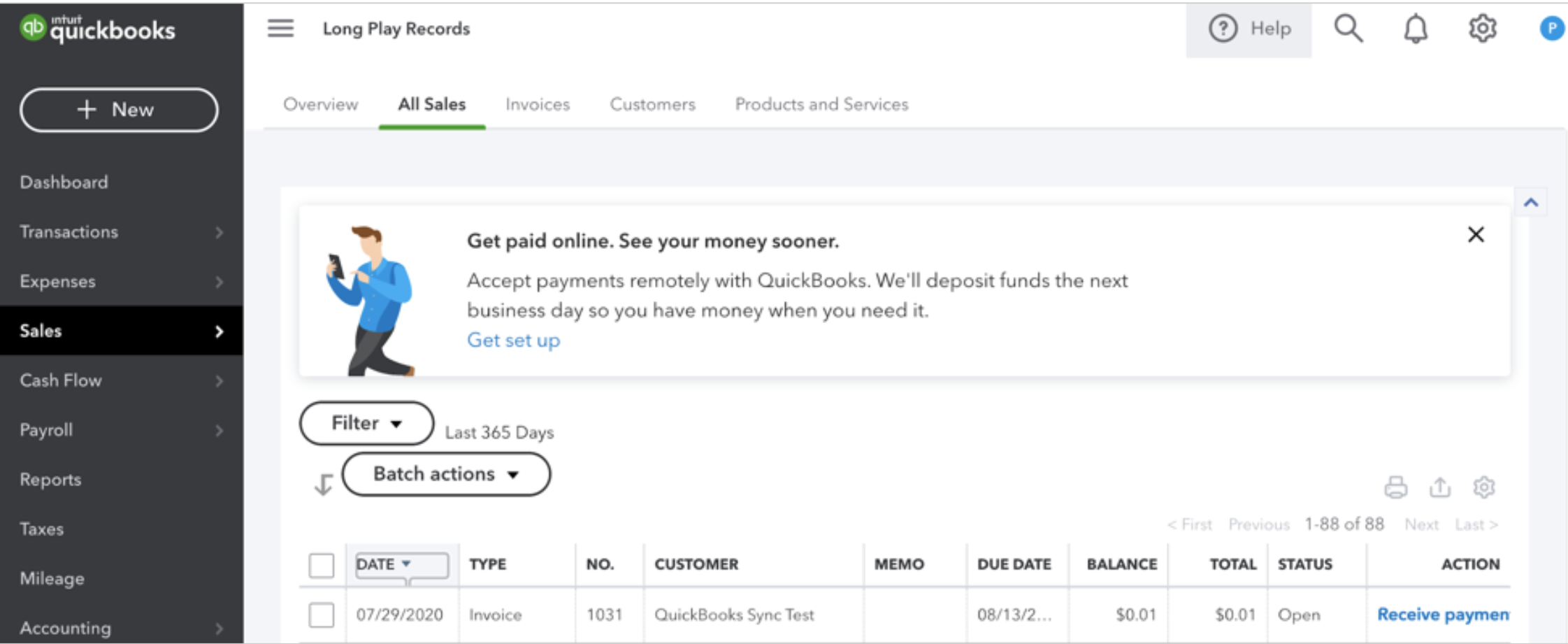The width and height of the screenshot is (1568, 644).
Task: Open Taxes in sidebar
Action: tap(42, 529)
